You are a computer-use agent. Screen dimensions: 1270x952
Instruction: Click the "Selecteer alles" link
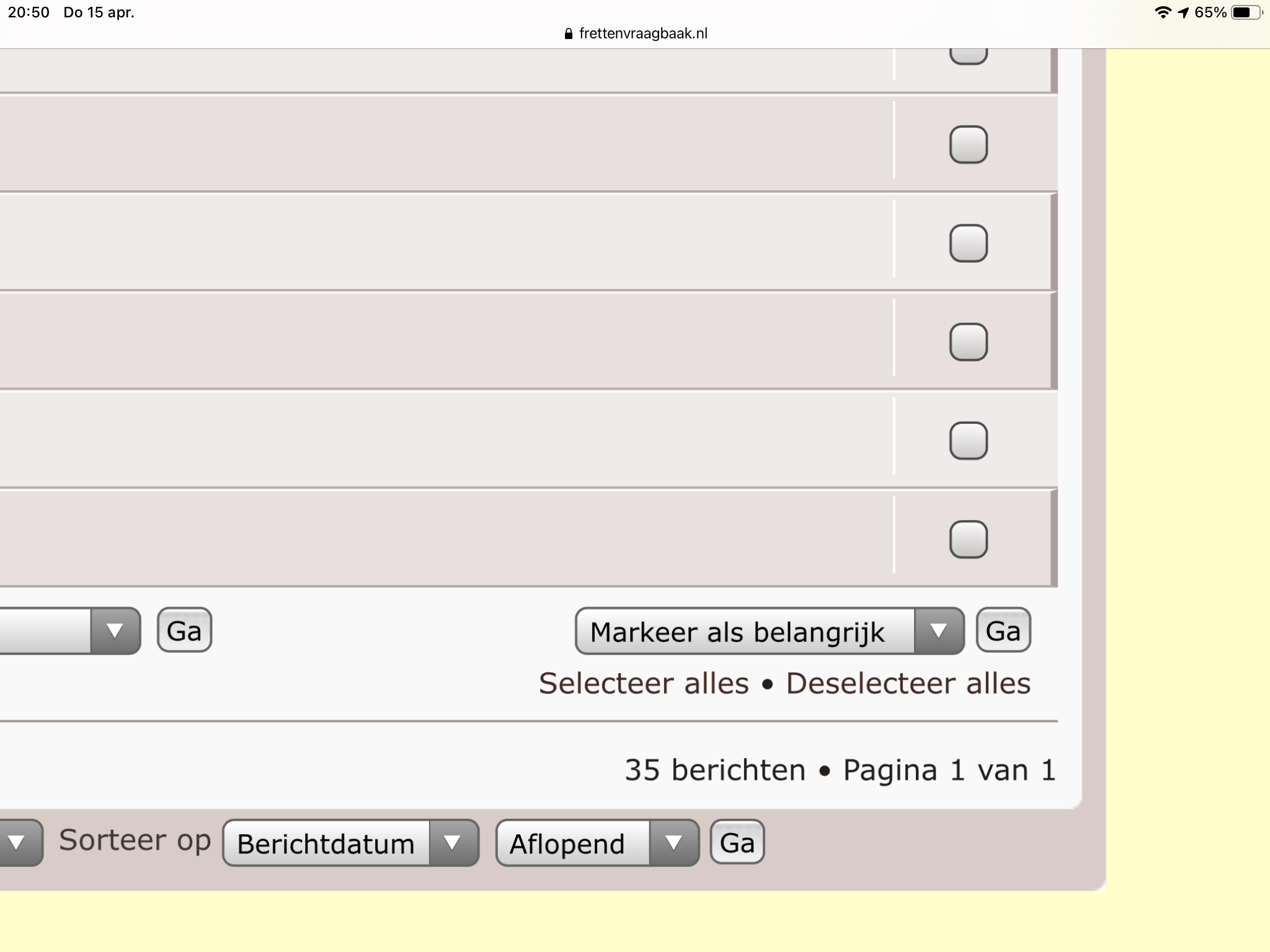pos(644,684)
